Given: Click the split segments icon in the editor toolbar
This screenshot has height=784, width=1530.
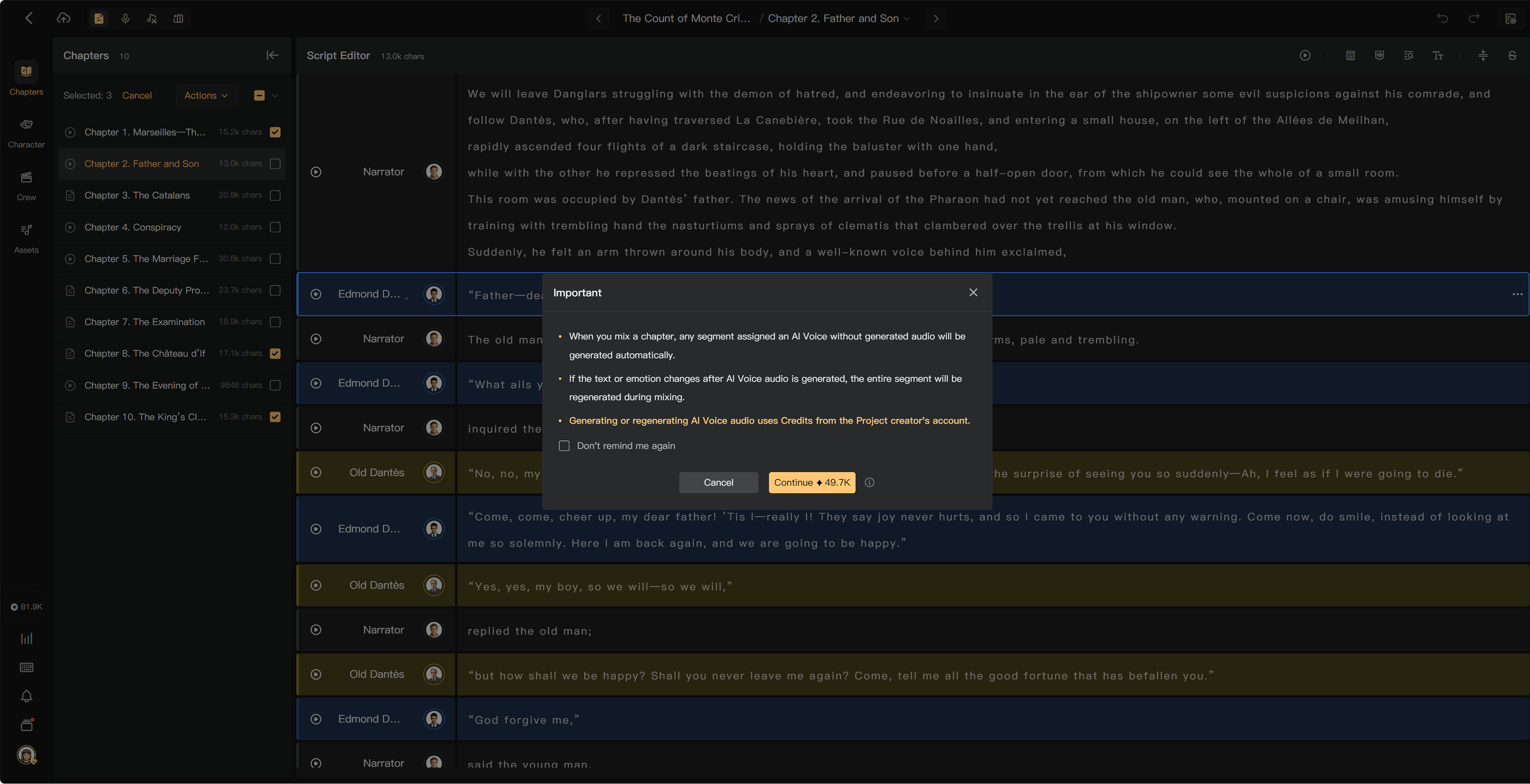Looking at the screenshot, I should pyautogui.click(x=1483, y=55).
